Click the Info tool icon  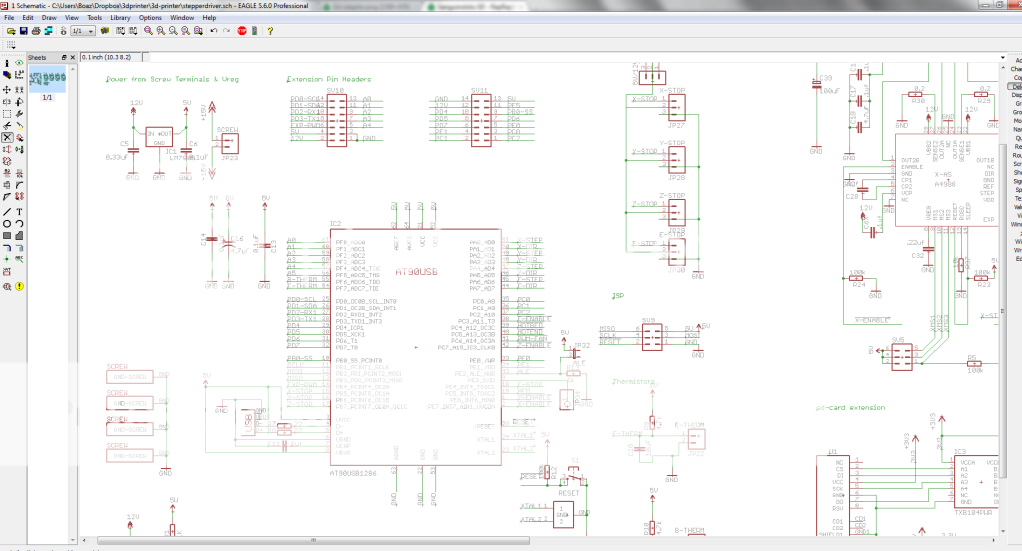[x=8, y=62]
